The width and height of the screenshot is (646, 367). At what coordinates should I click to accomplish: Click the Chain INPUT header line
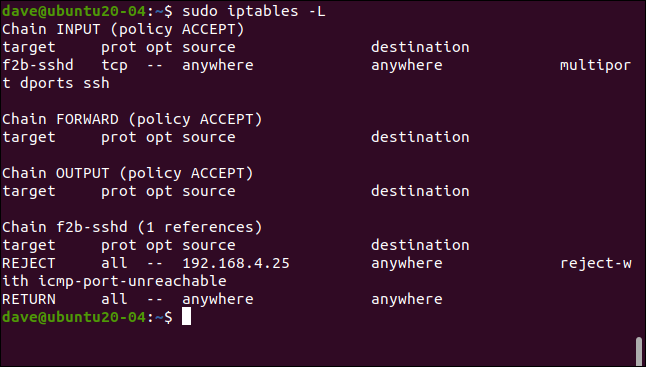(x=123, y=29)
